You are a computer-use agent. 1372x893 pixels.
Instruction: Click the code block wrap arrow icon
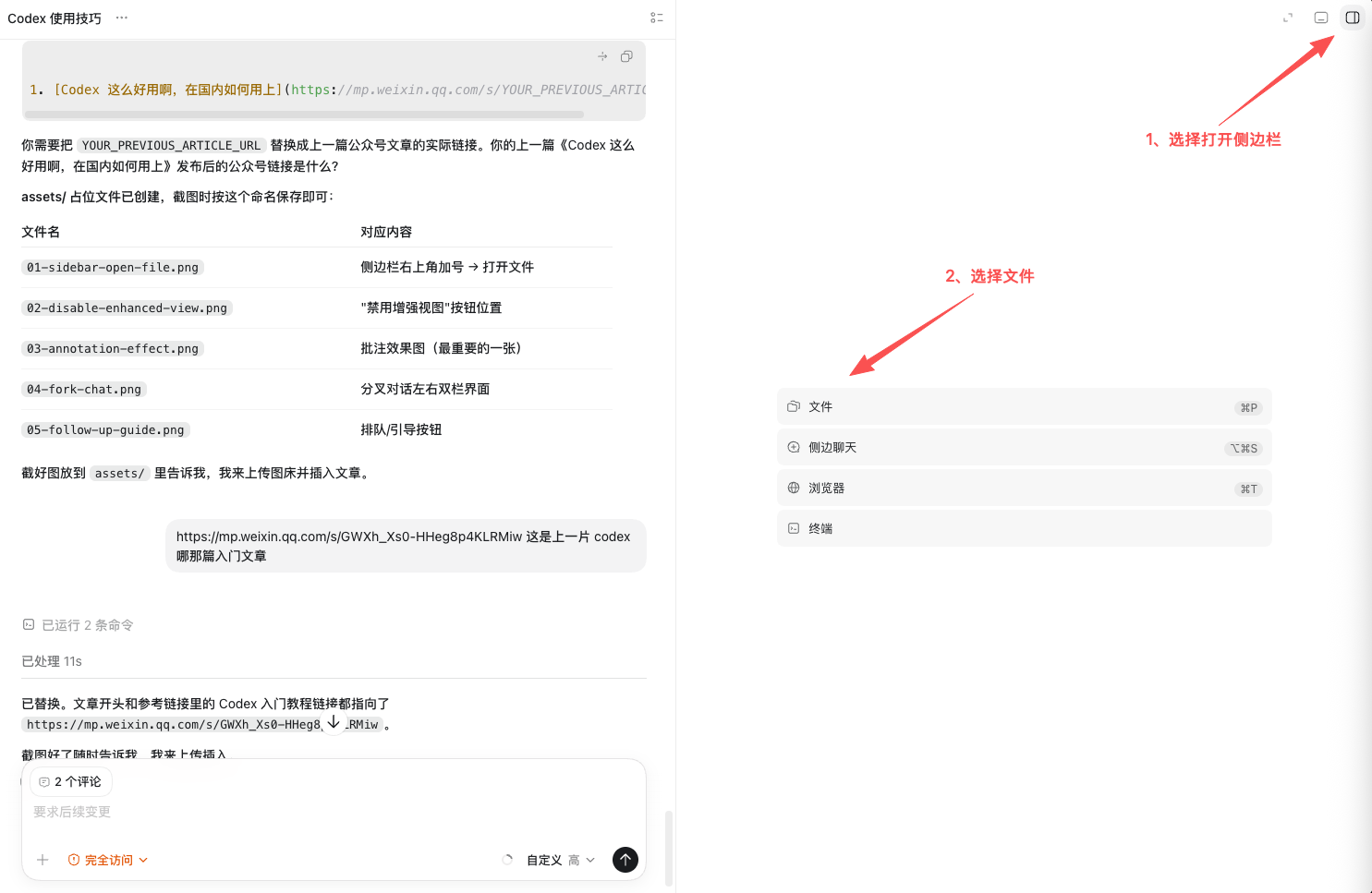coord(602,56)
